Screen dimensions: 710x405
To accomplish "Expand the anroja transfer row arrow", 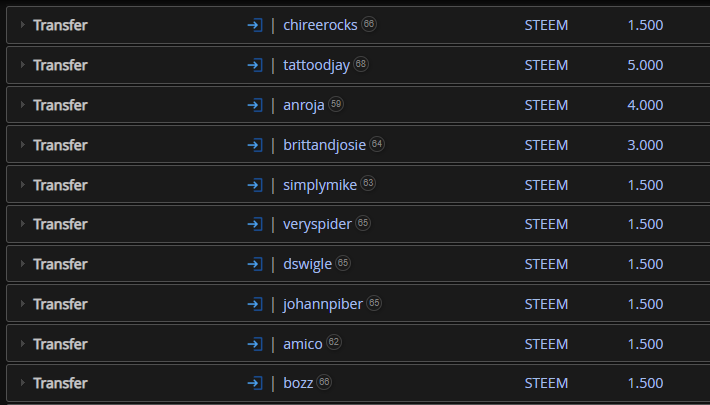I will (23, 105).
